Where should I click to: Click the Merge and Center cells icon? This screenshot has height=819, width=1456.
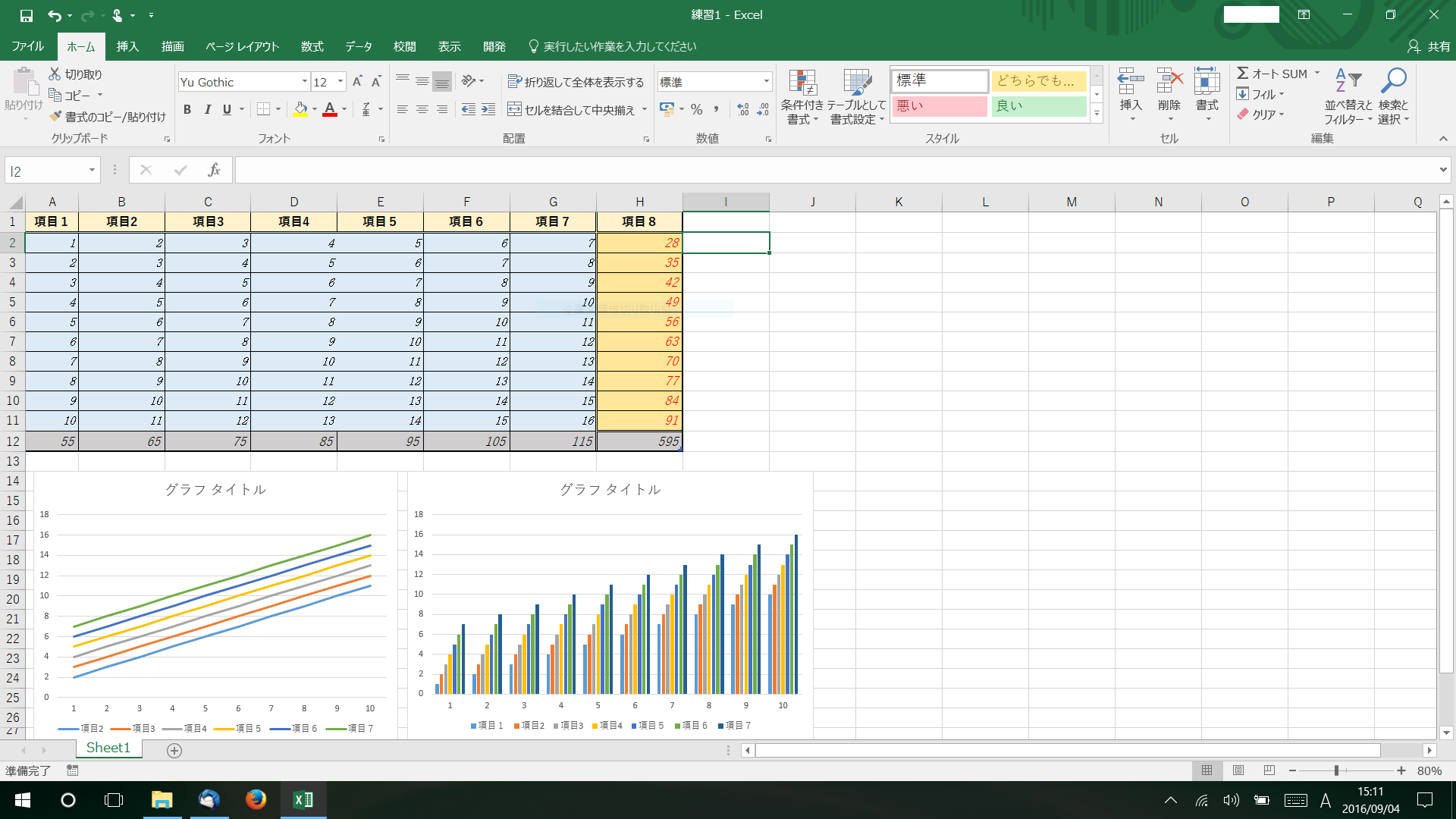click(x=514, y=110)
